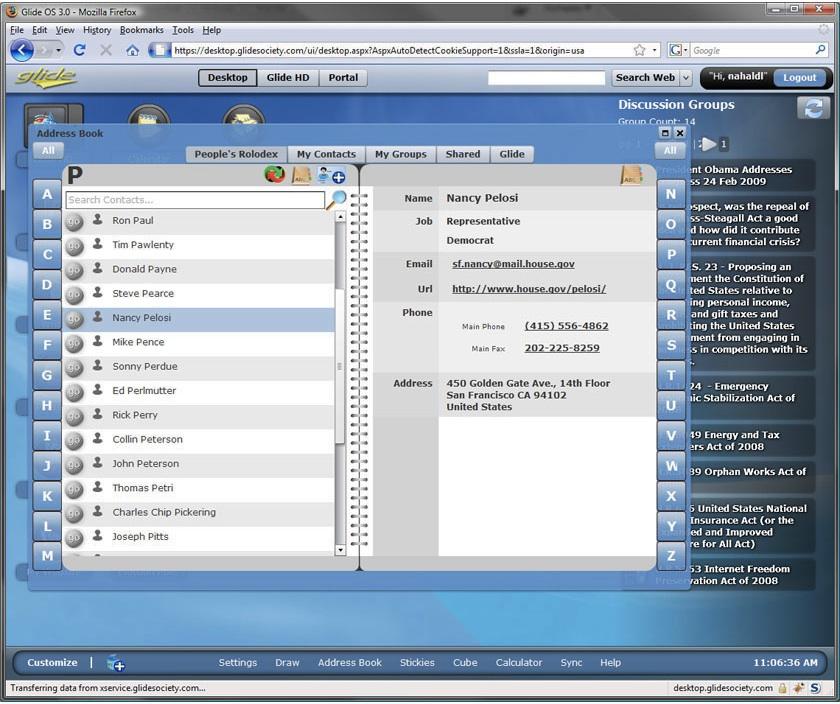
Task: Jump to letter S index tab
Action: pyautogui.click(x=671, y=344)
